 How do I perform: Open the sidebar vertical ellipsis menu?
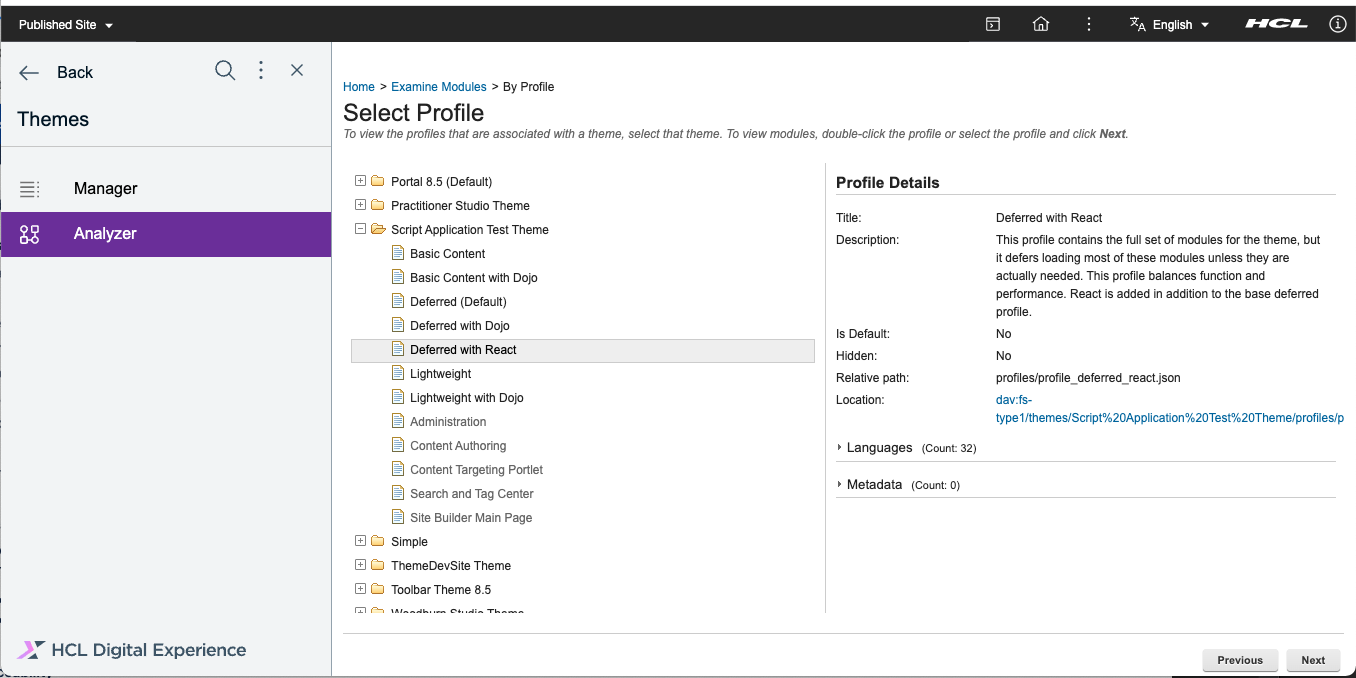(261, 70)
